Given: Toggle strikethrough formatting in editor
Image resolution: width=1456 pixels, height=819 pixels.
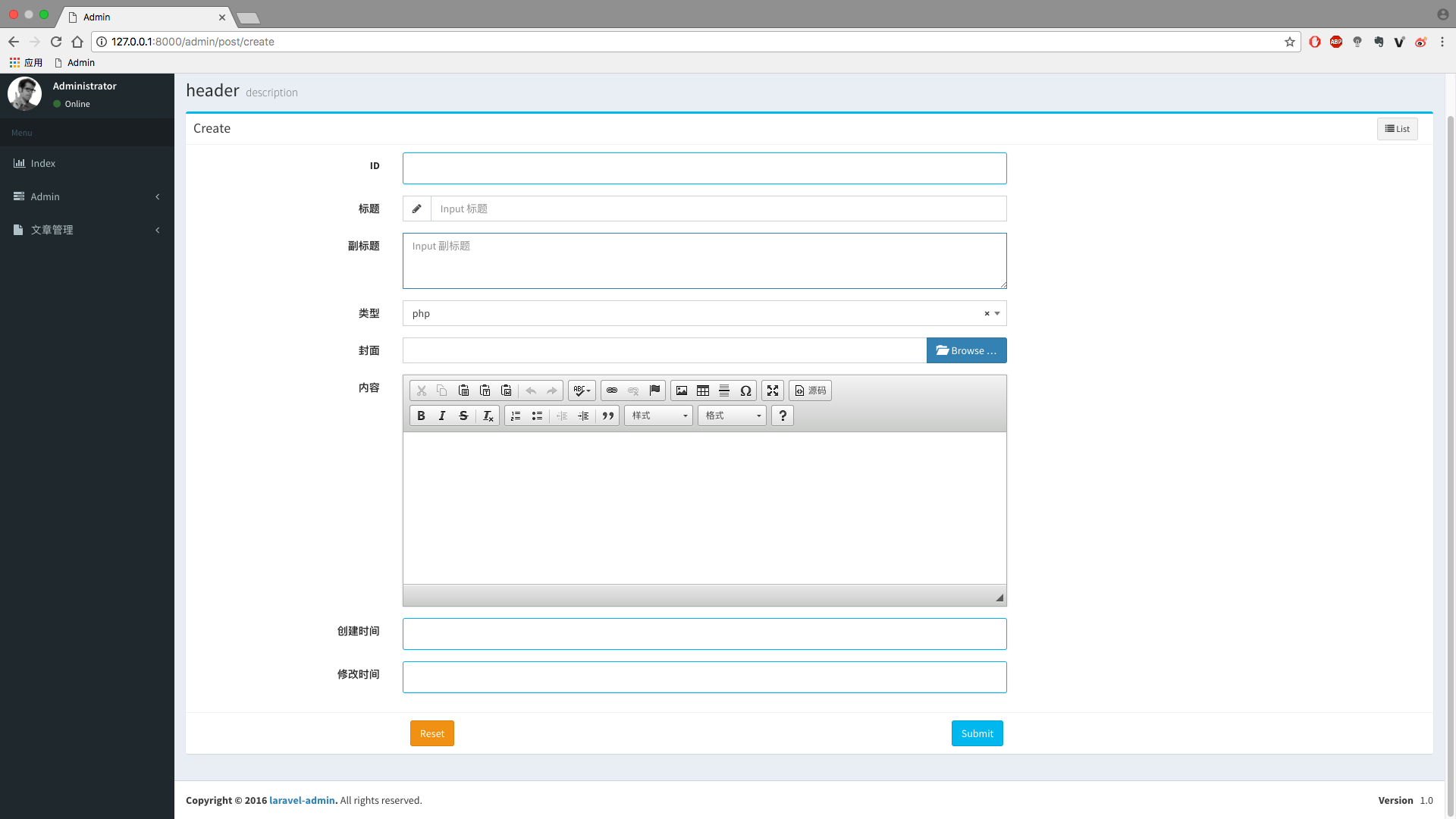Looking at the screenshot, I should click(463, 416).
